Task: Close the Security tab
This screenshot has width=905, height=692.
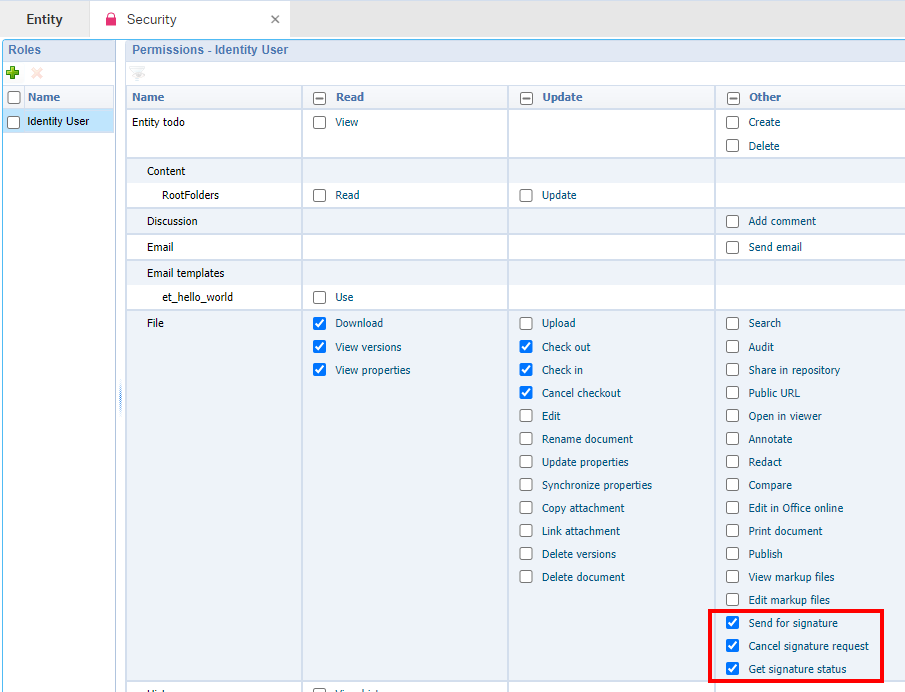Action: coord(275,19)
